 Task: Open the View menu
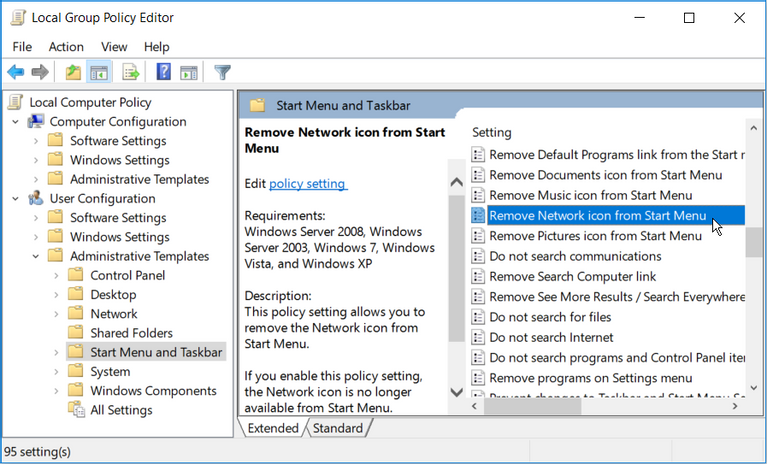[114, 47]
